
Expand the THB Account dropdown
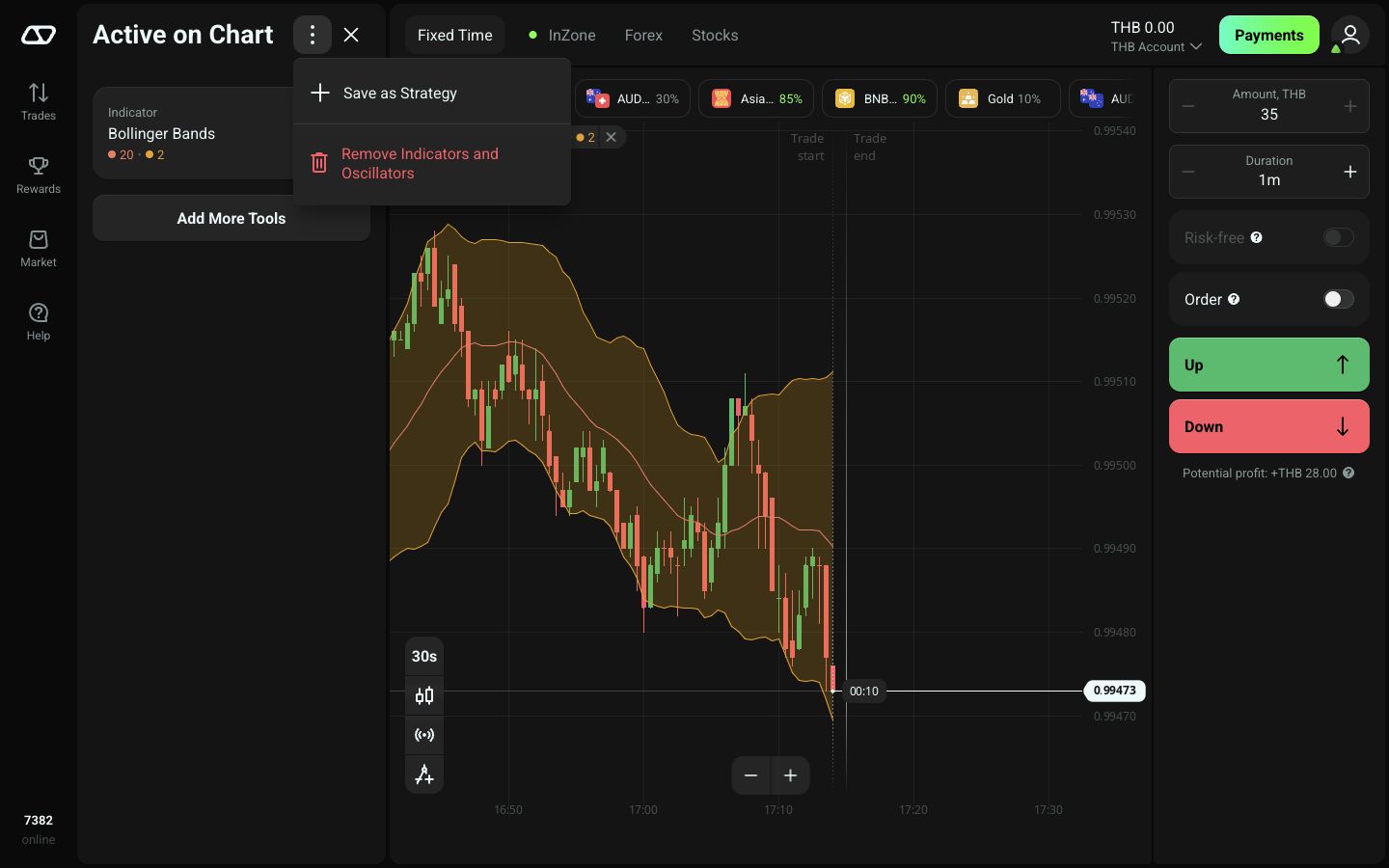click(x=1156, y=46)
